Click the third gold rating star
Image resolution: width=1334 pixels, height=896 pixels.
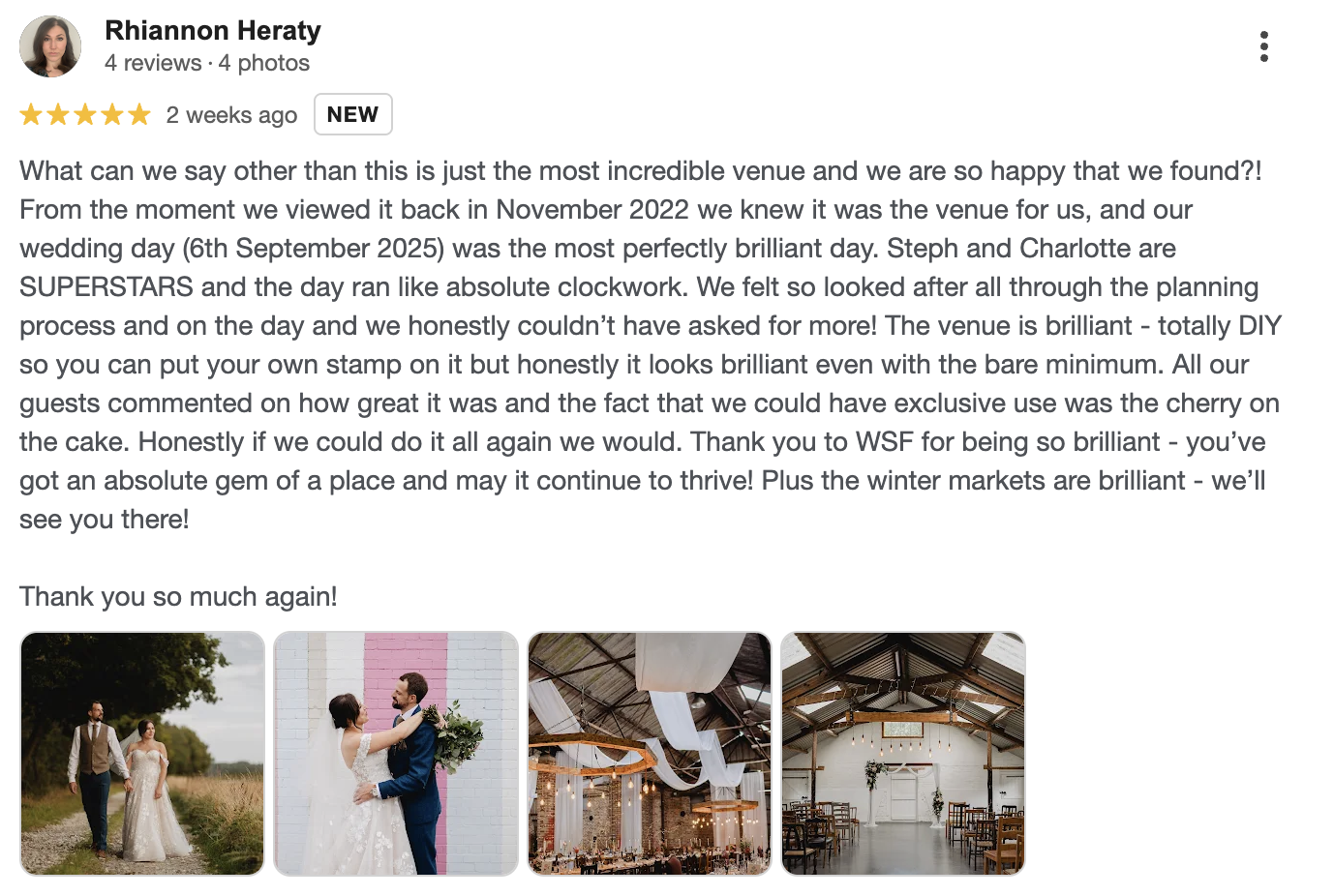point(85,115)
